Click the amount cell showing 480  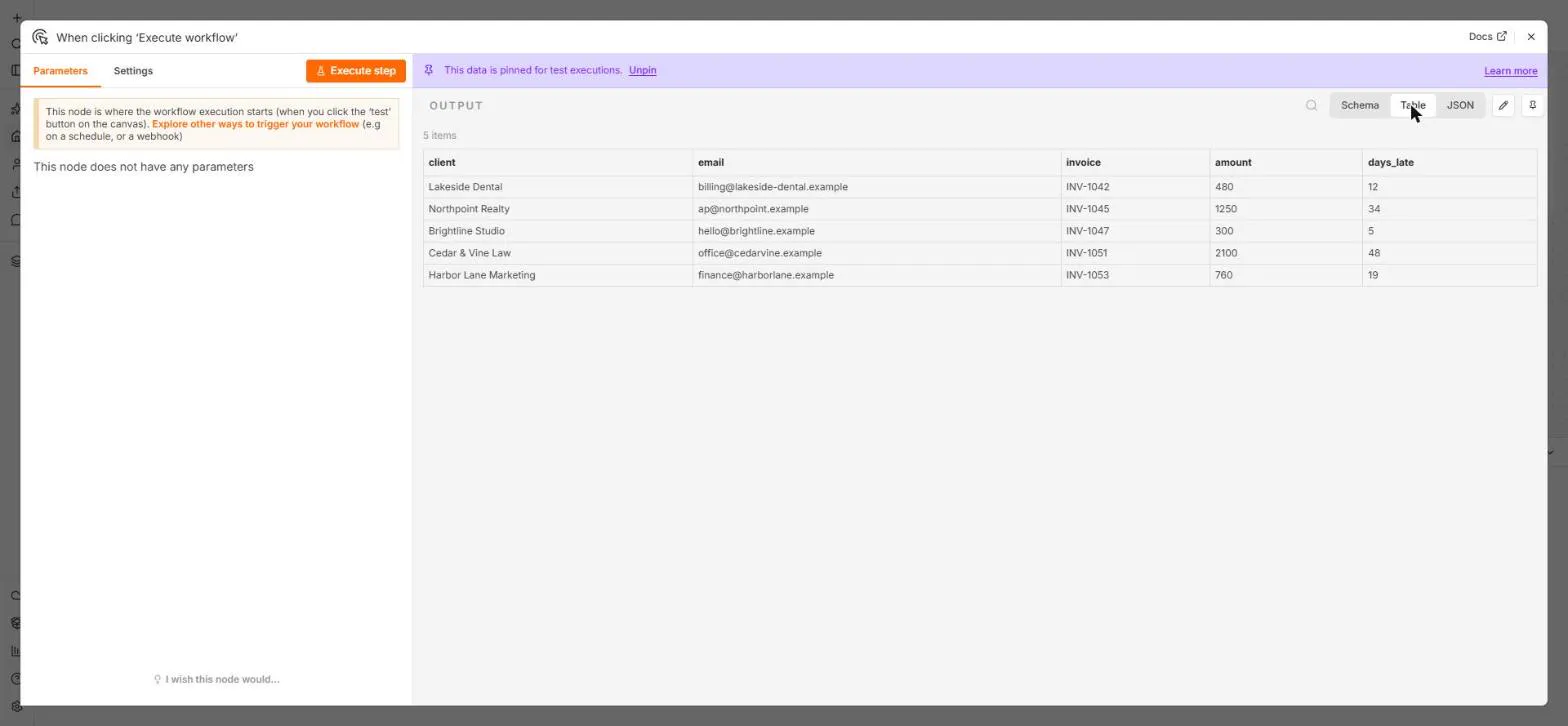tap(1286, 187)
